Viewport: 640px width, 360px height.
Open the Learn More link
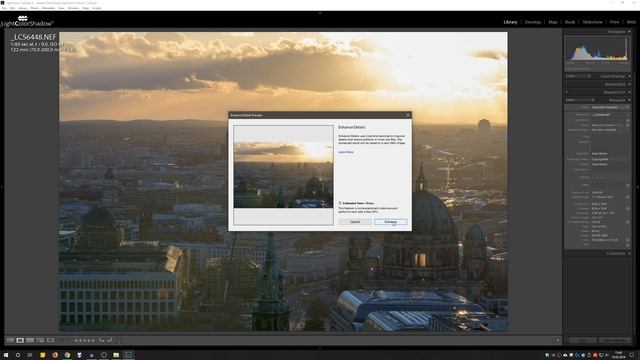coord(346,152)
